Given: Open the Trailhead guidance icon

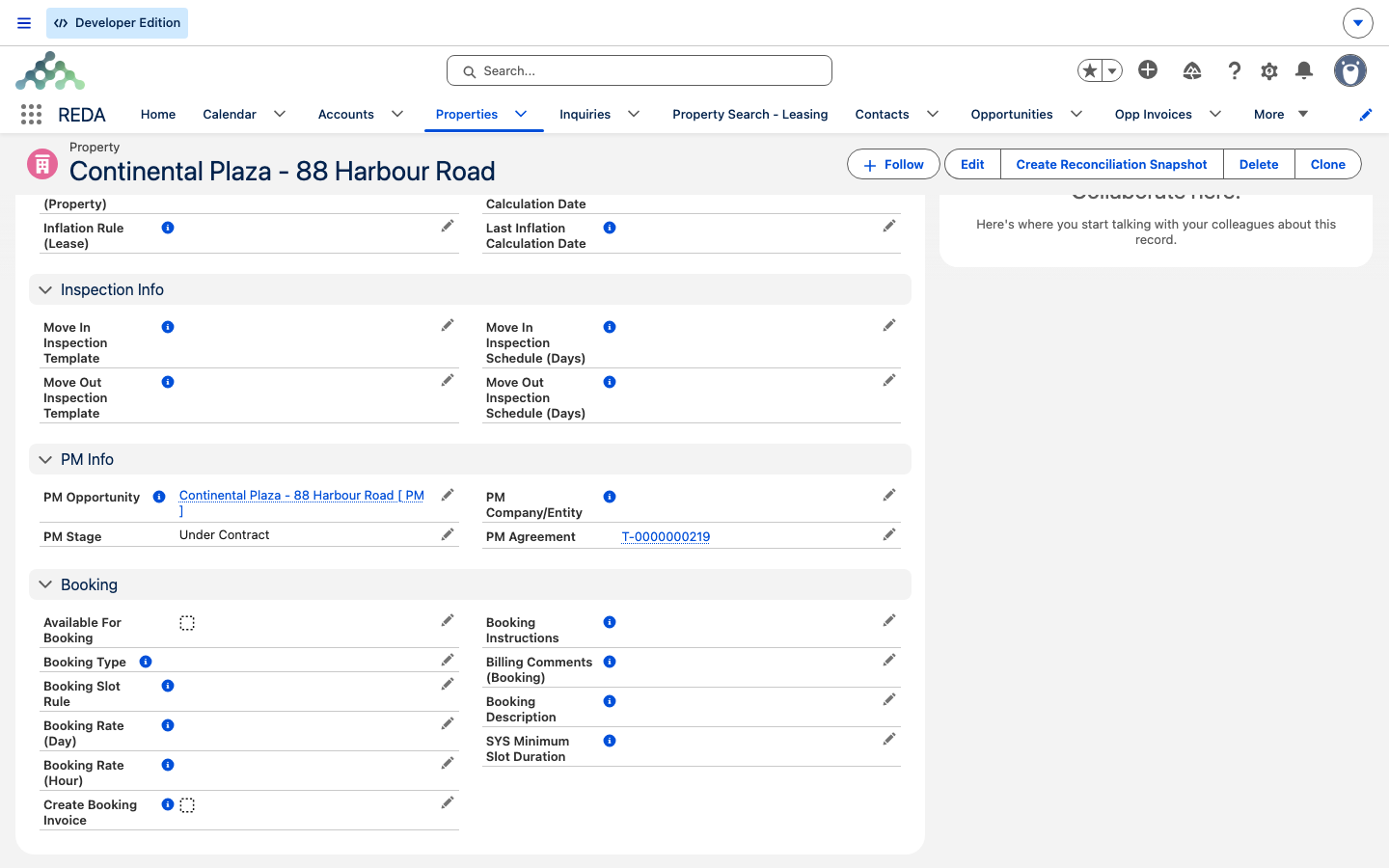Looking at the screenshot, I should tap(1192, 70).
